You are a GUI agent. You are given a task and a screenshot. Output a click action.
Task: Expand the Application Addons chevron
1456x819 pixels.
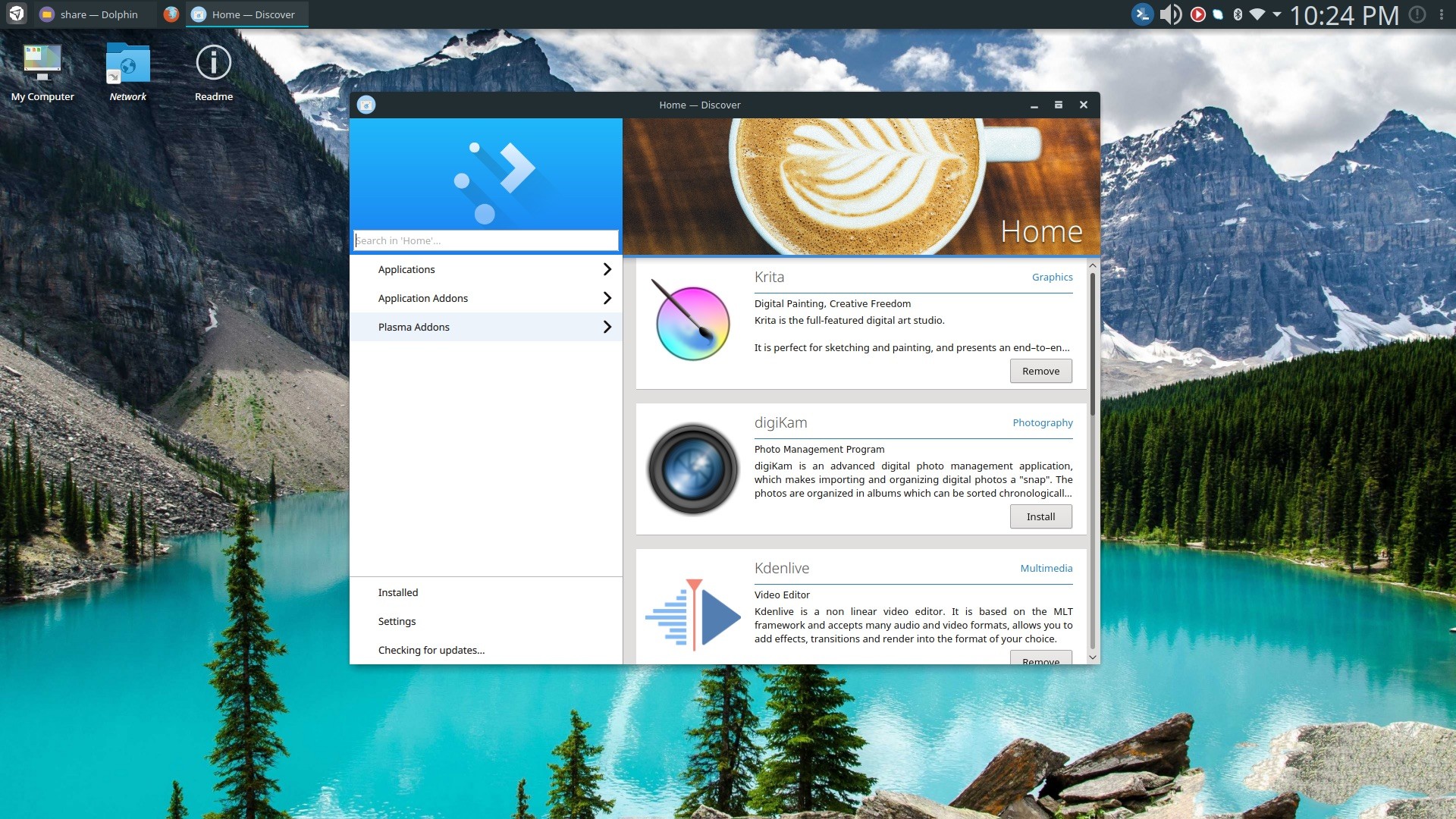point(607,298)
